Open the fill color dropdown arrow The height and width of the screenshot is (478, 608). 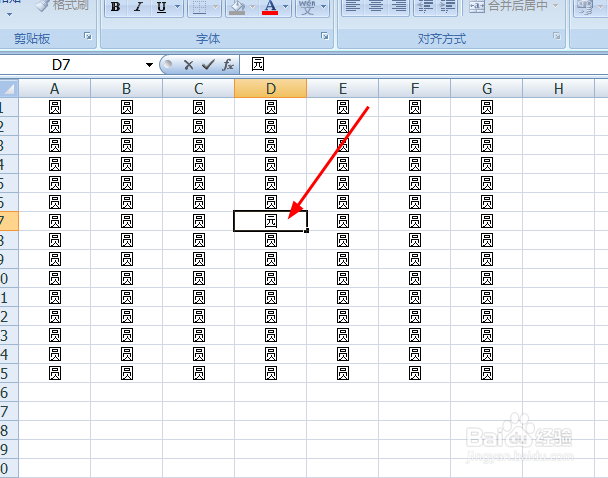(252, 7)
